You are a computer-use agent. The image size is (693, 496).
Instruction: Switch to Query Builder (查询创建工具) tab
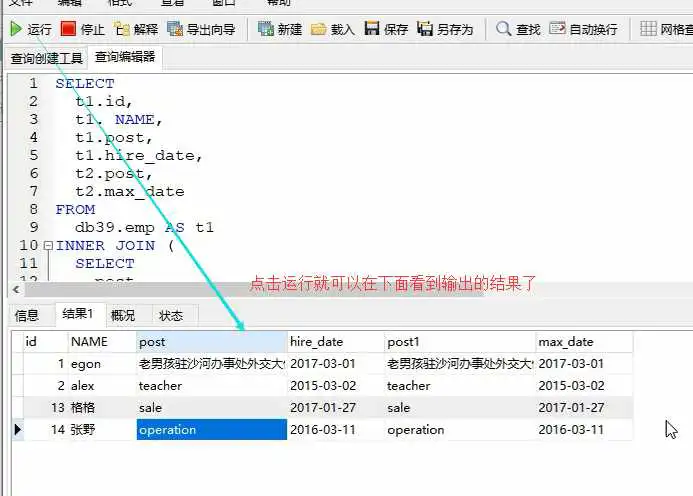click(x=46, y=59)
